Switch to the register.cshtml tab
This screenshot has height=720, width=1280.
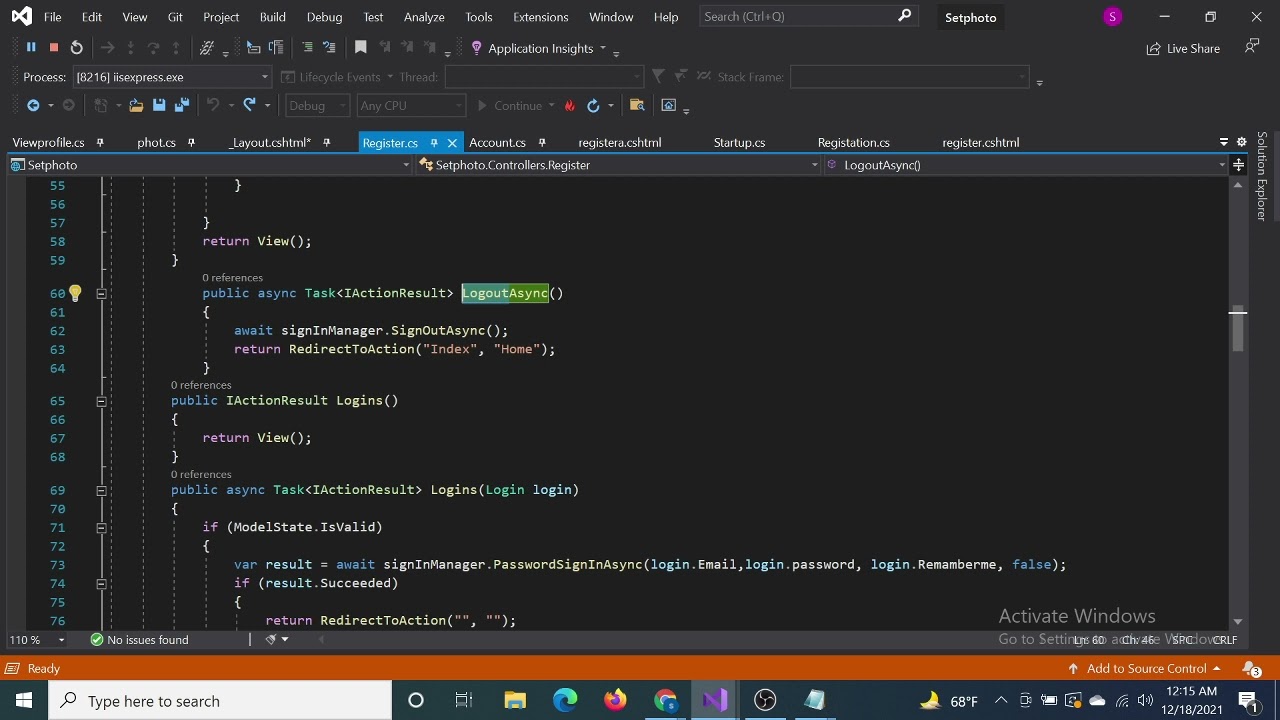980,143
